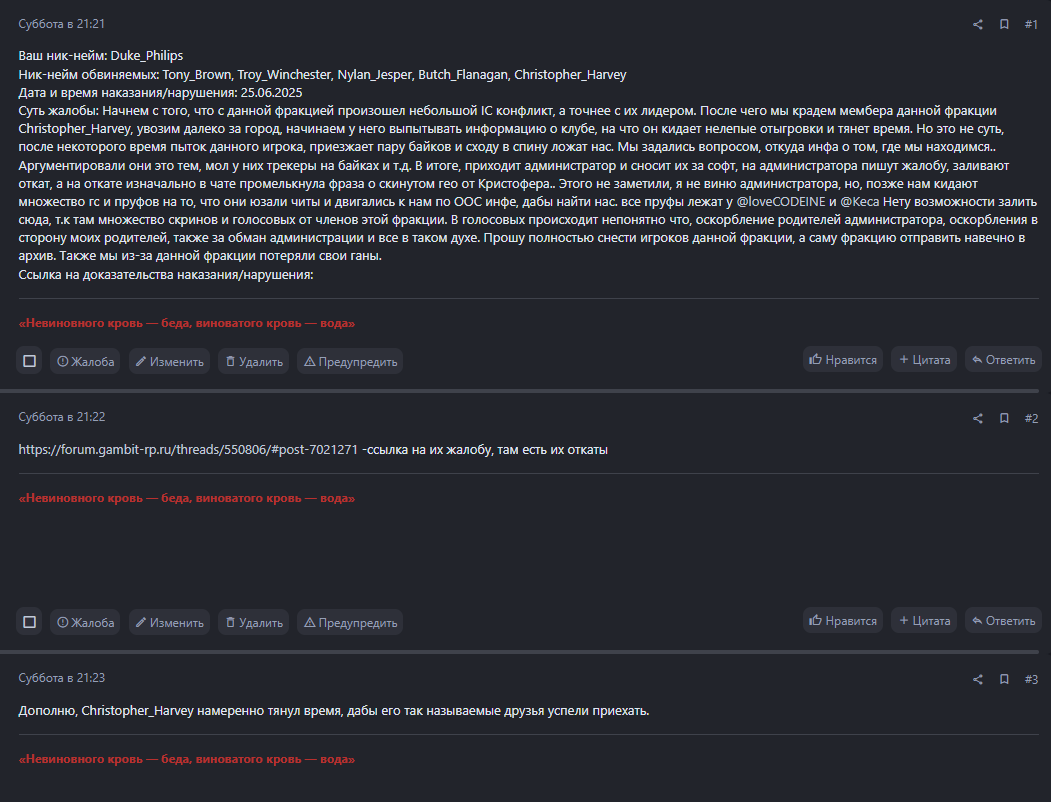The image size is (1051, 802).
Task: Click the share icon on post #2
Action: 977,419
